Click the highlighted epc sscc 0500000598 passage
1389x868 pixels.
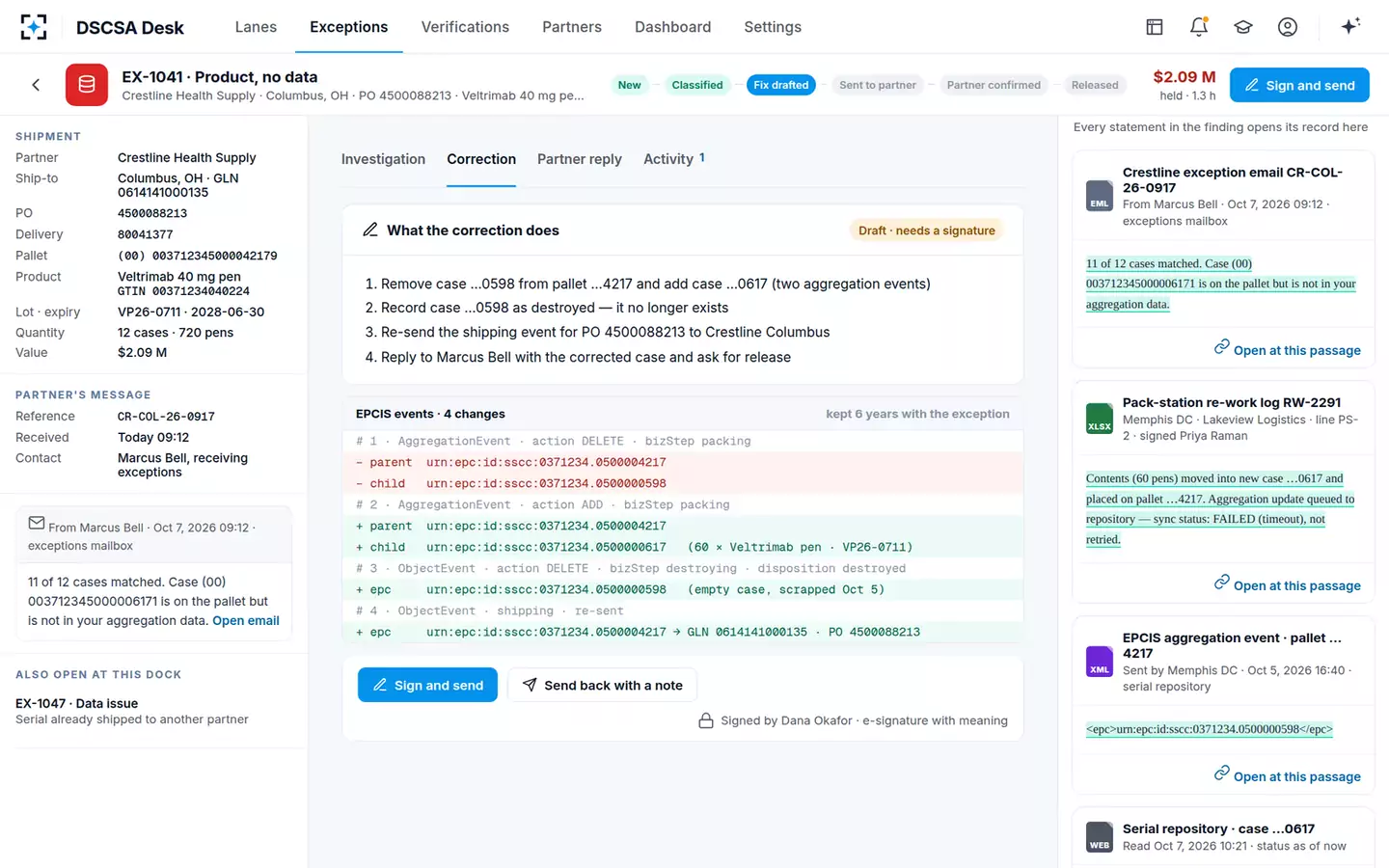[1210, 729]
